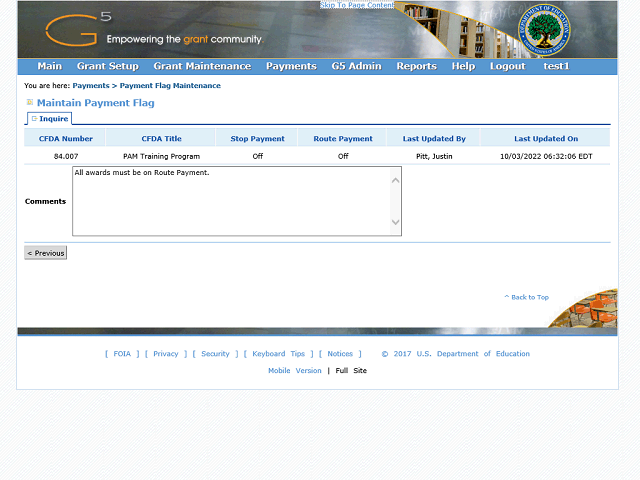The width and height of the screenshot is (640, 480).
Task: Click the 10/03/2022 06:32:06 EDT timestamp
Action: pos(546,156)
